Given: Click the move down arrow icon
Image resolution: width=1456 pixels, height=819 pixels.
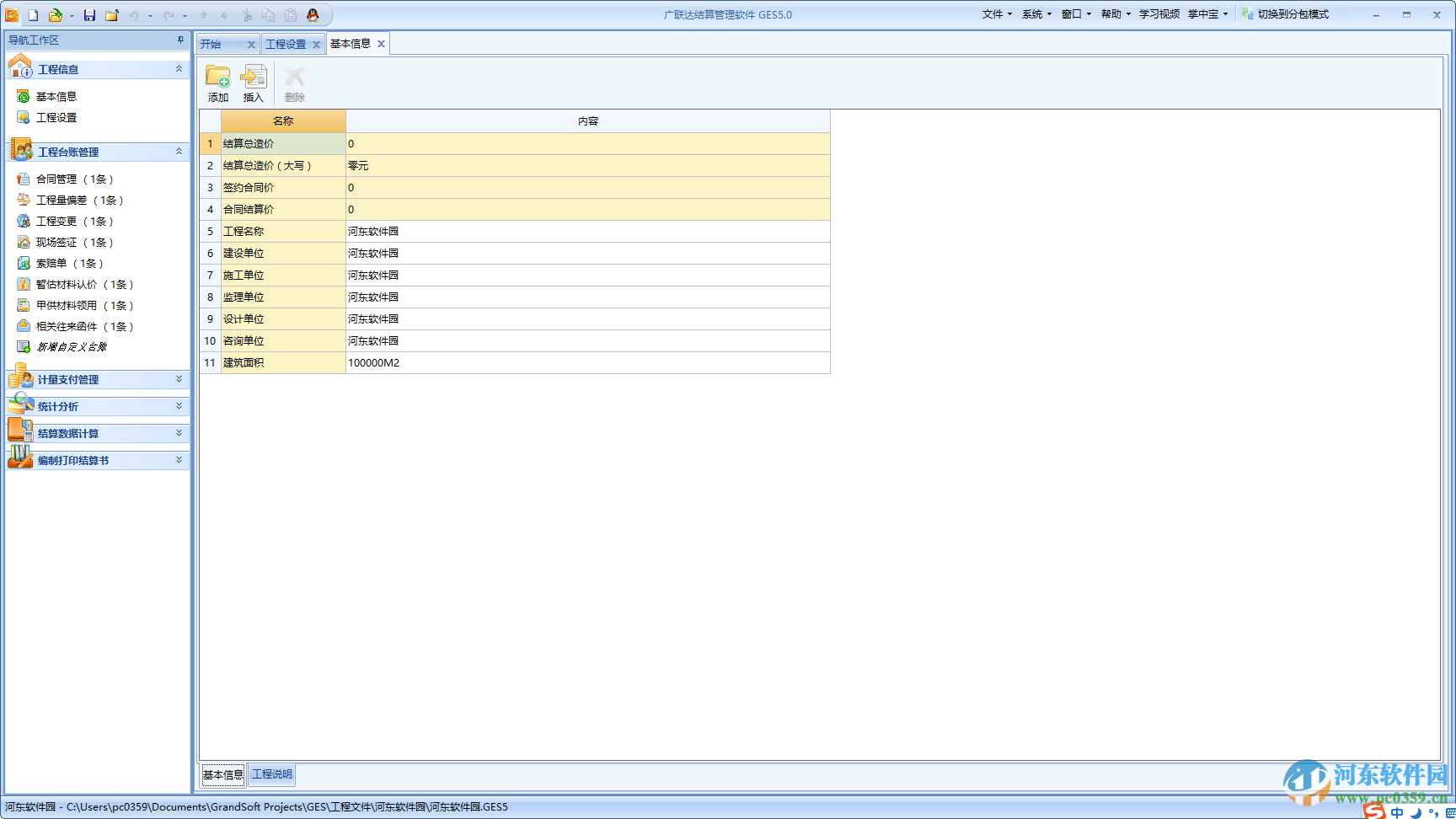Looking at the screenshot, I should click(x=224, y=15).
